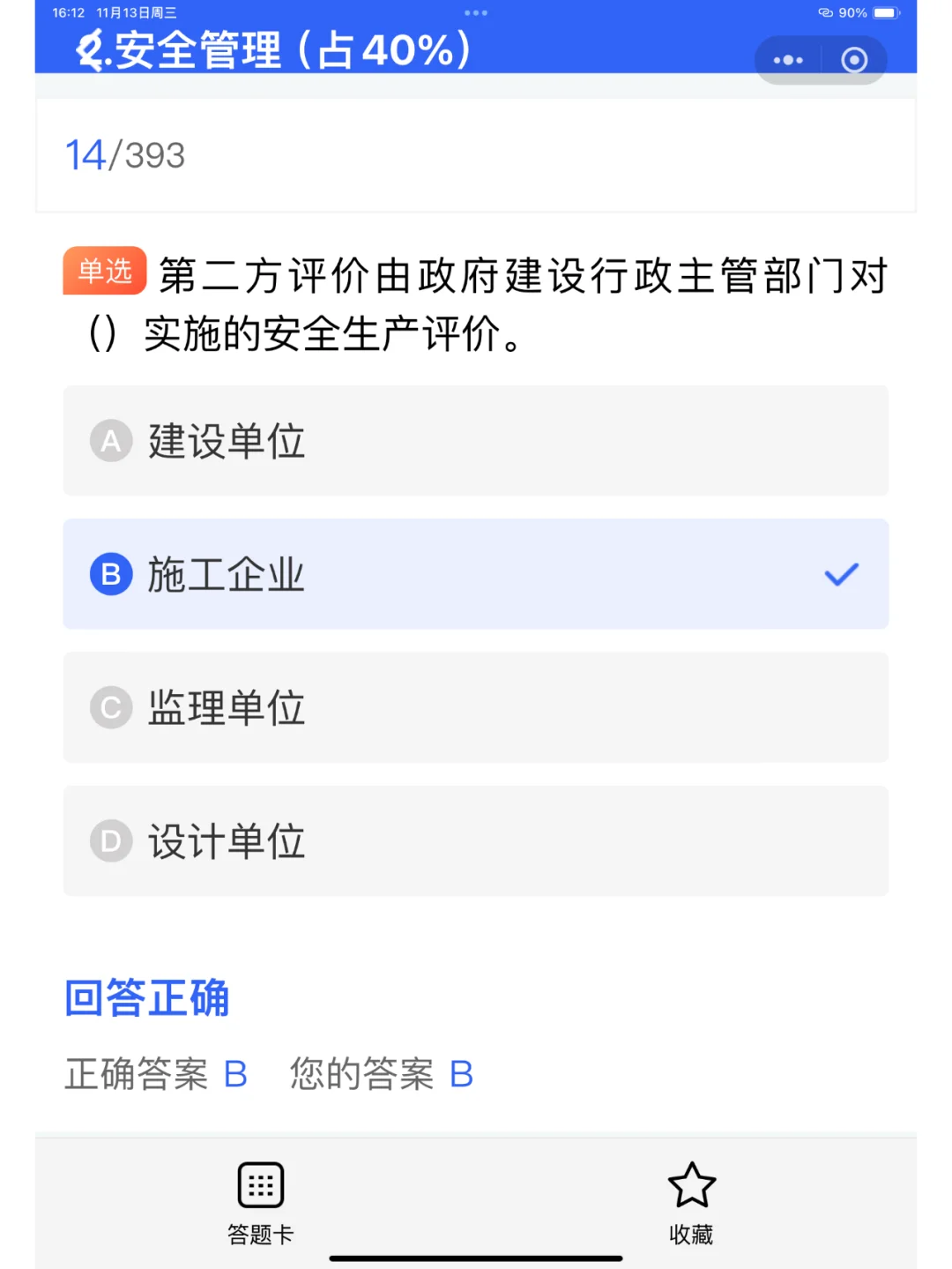Tap the link icon beside 90%

tap(825, 13)
